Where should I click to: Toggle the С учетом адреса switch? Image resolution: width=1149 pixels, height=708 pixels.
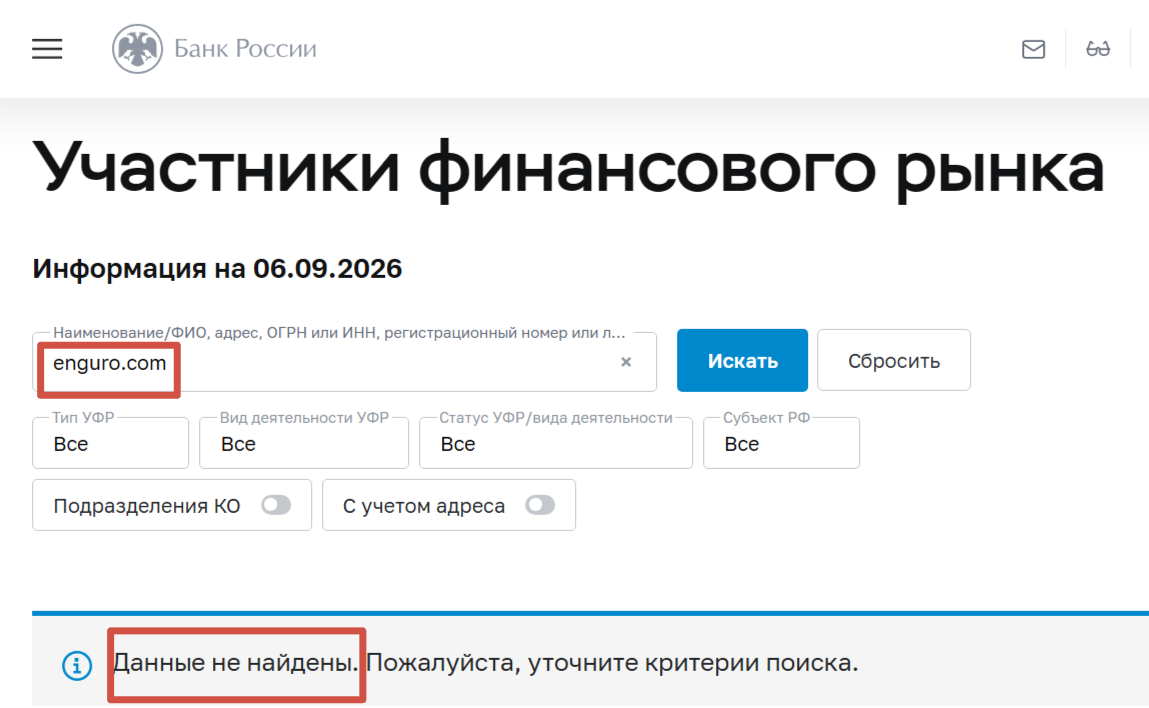coord(540,505)
